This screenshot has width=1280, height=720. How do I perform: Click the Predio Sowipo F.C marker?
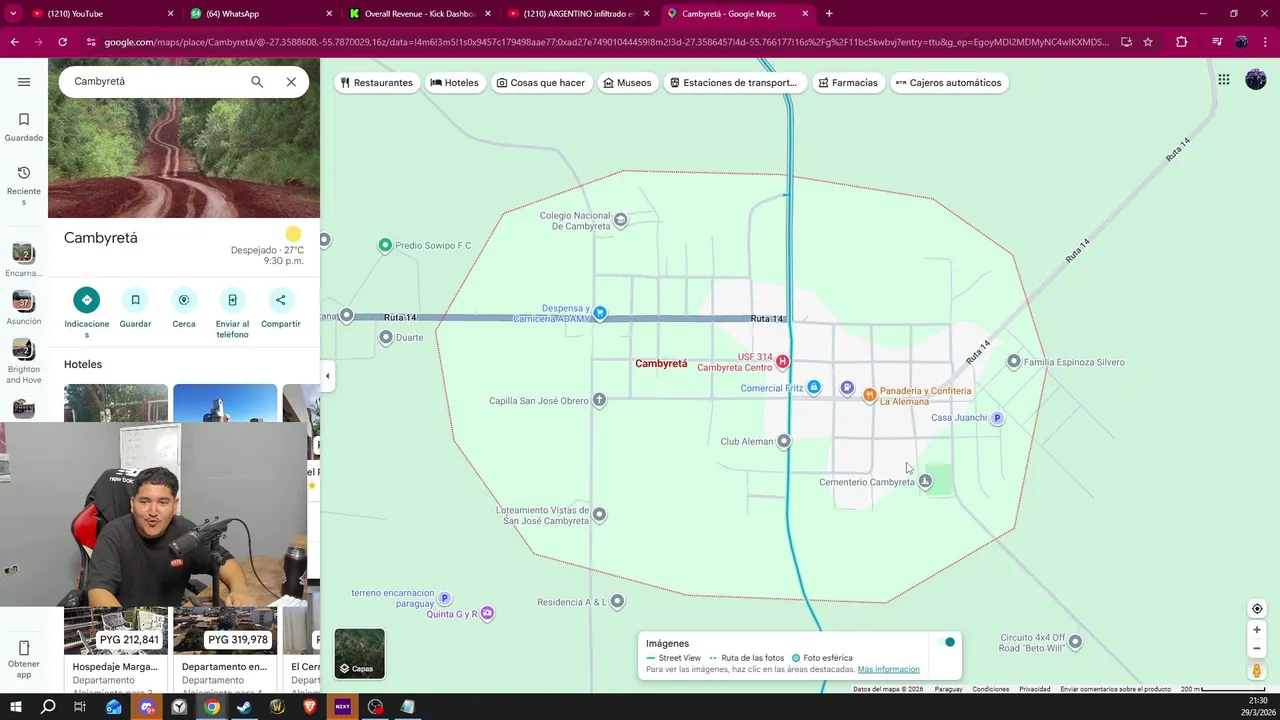[x=385, y=245]
